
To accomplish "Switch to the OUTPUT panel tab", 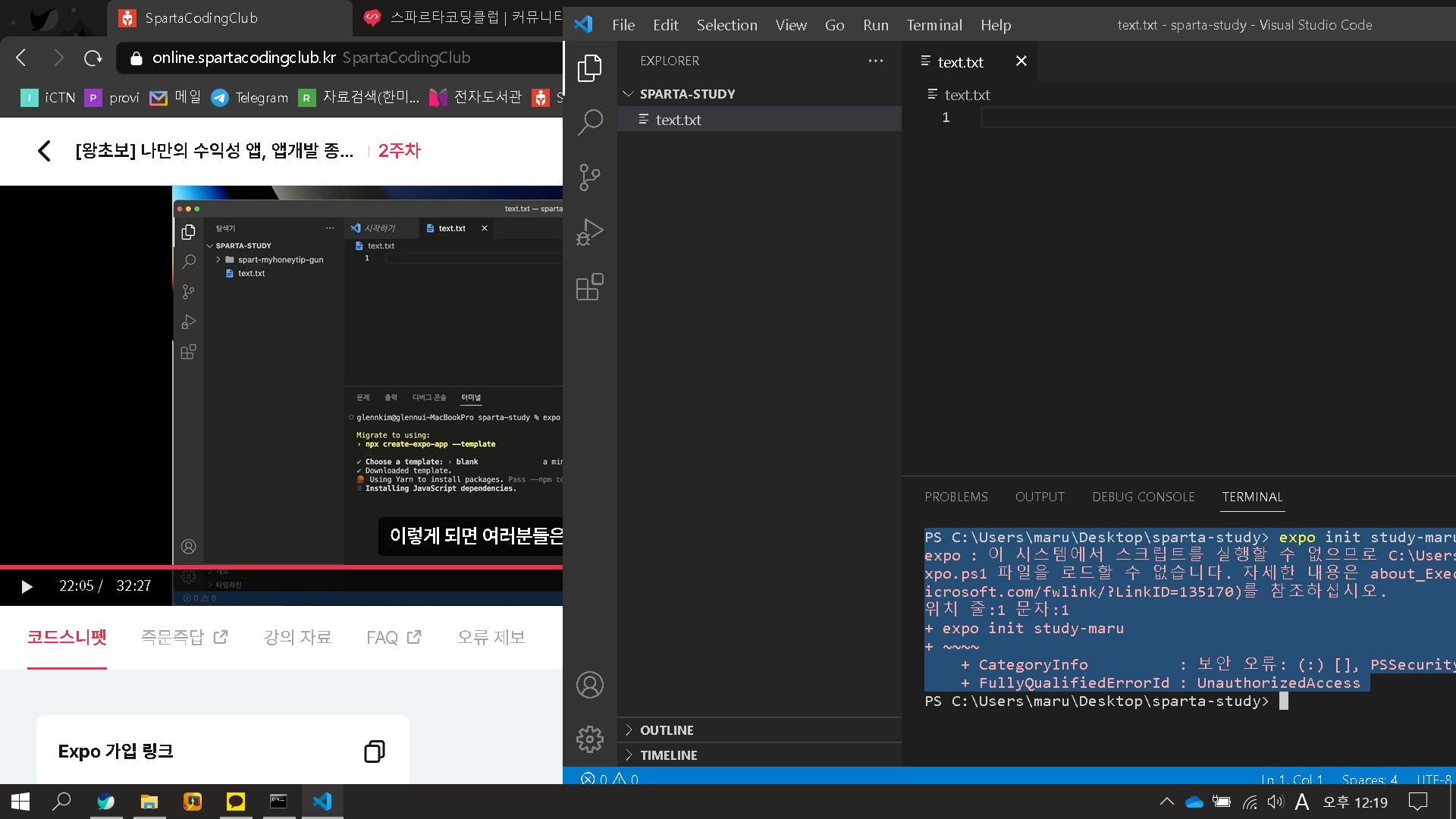I will pos(1040,497).
